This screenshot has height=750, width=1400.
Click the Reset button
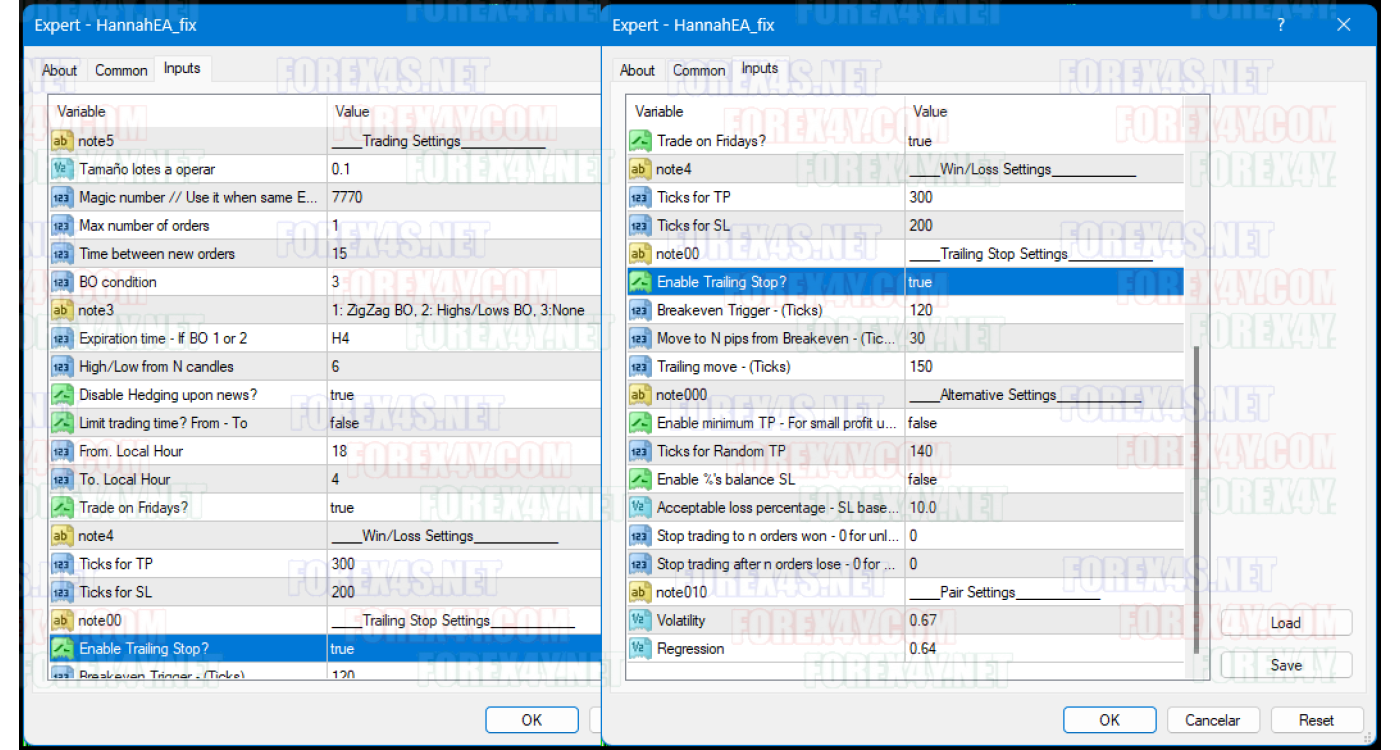[1315, 720]
